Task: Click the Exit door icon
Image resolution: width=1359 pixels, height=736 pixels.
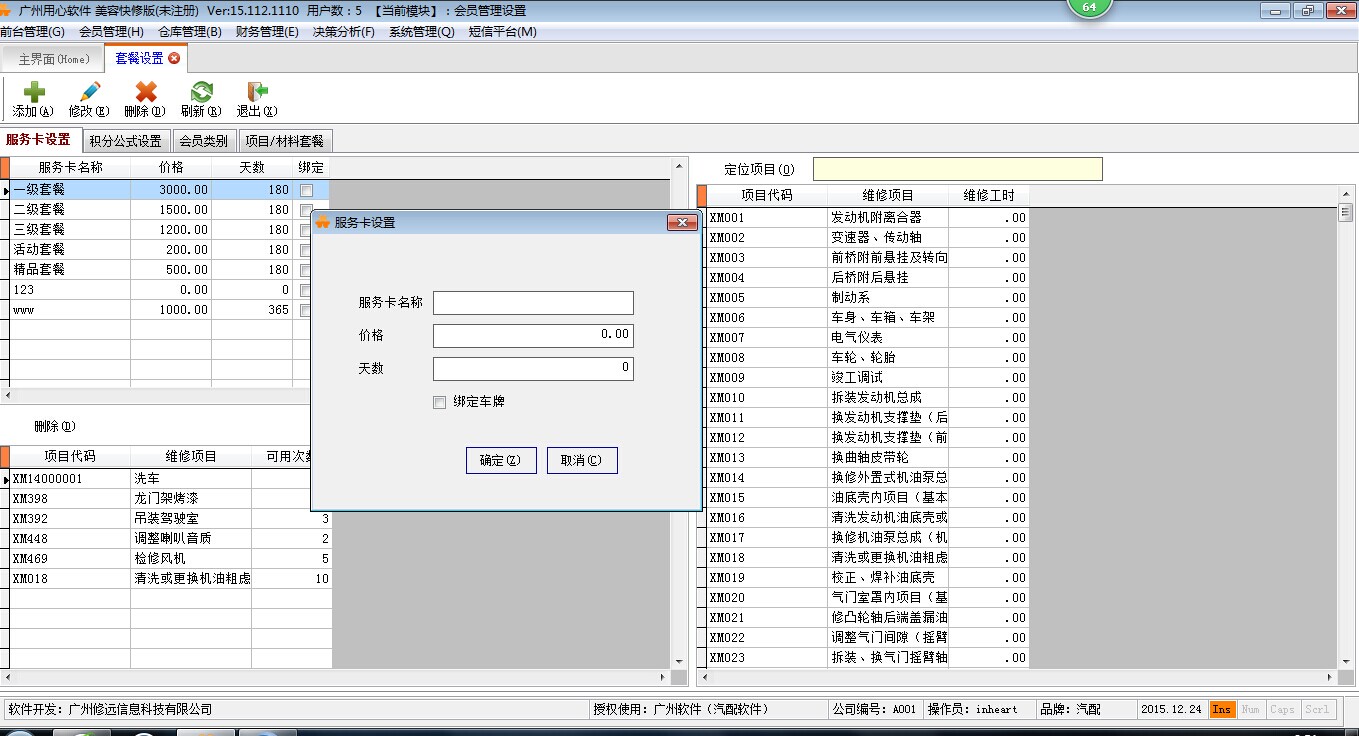Action: (x=257, y=92)
